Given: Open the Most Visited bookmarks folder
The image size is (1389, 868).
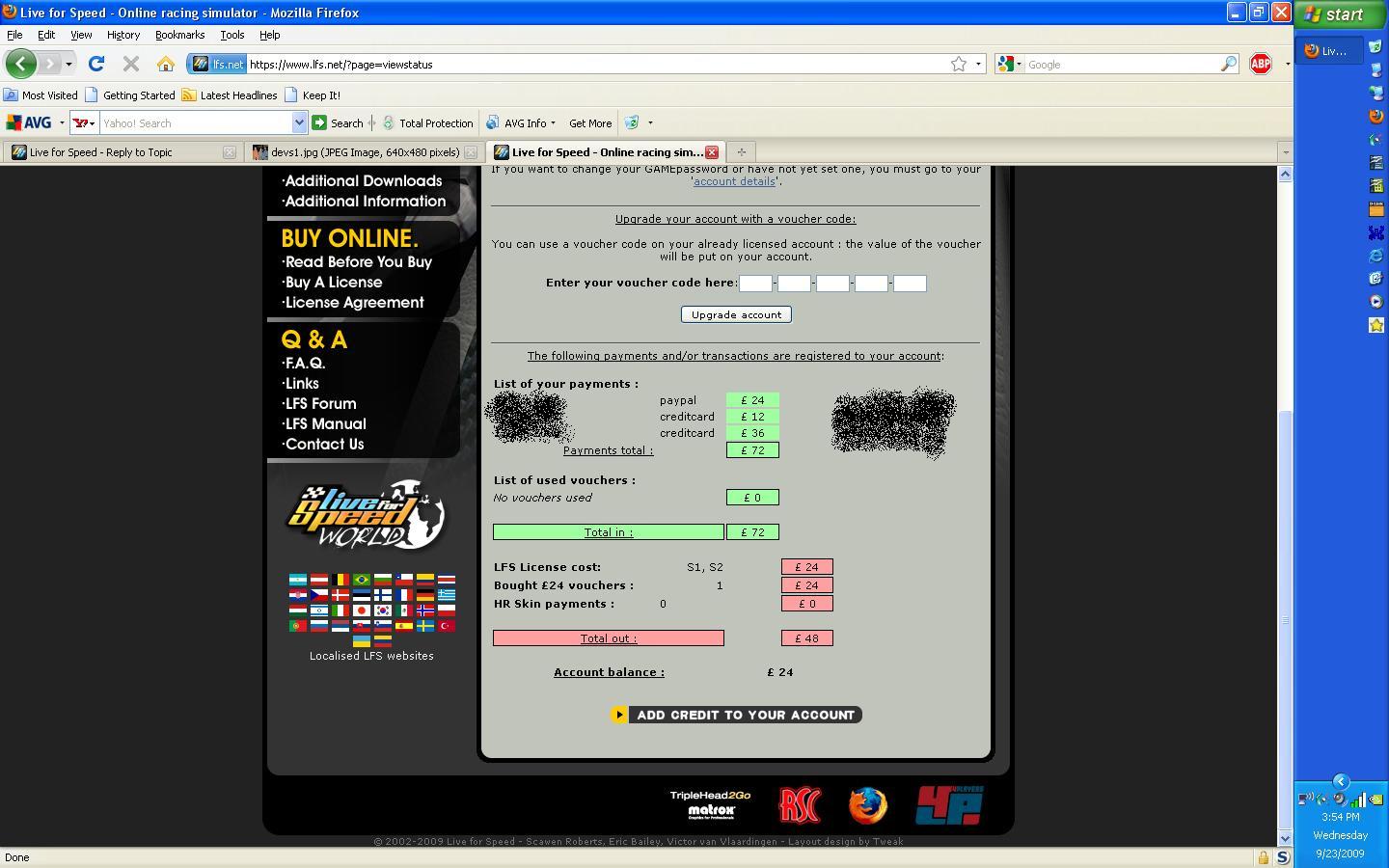Looking at the screenshot, I should tap(41, 95).
